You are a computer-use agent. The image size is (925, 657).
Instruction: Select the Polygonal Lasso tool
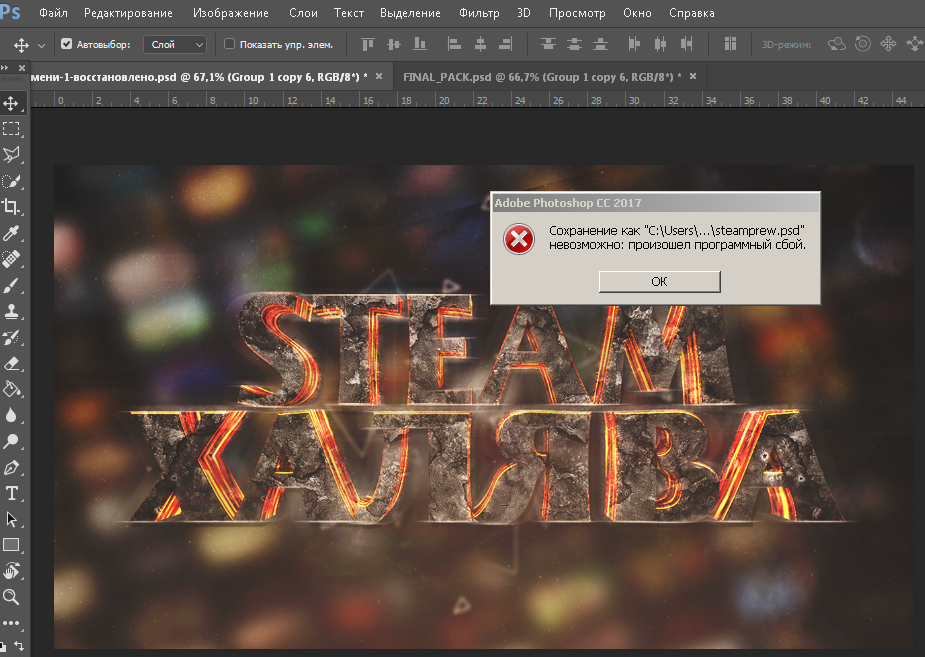click(11, 155)
